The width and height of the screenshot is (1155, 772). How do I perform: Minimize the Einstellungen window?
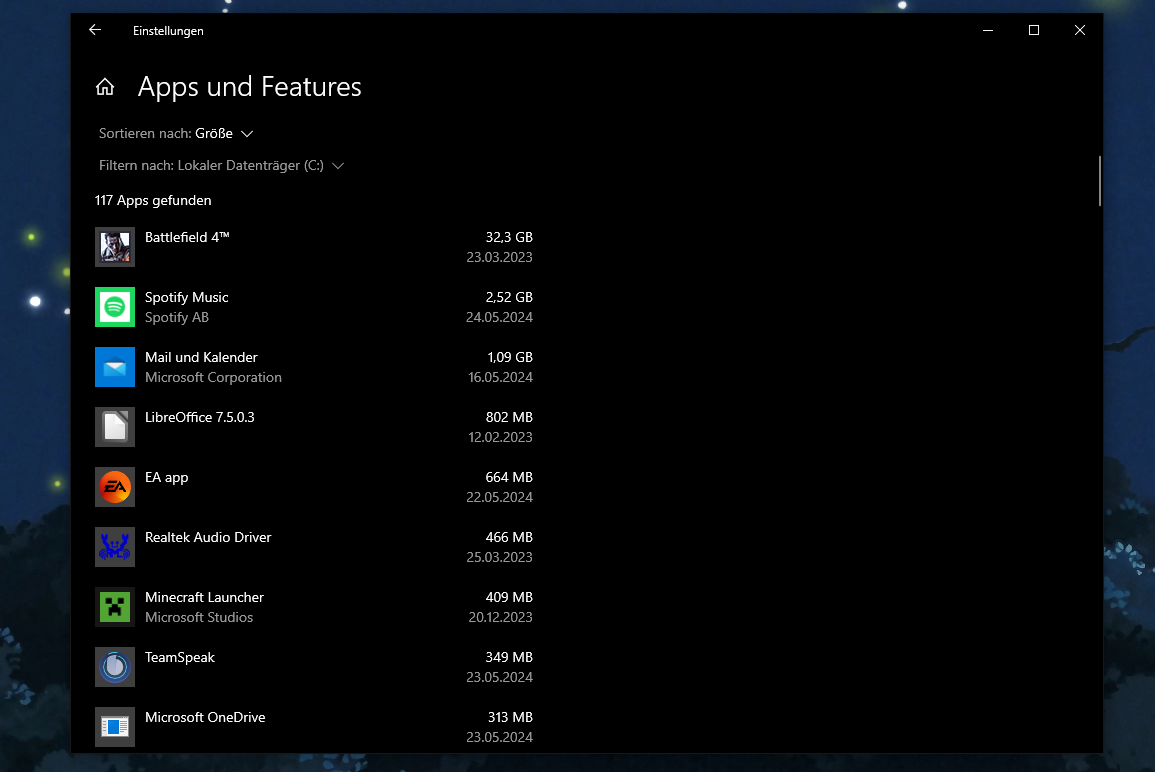point(988,30)
